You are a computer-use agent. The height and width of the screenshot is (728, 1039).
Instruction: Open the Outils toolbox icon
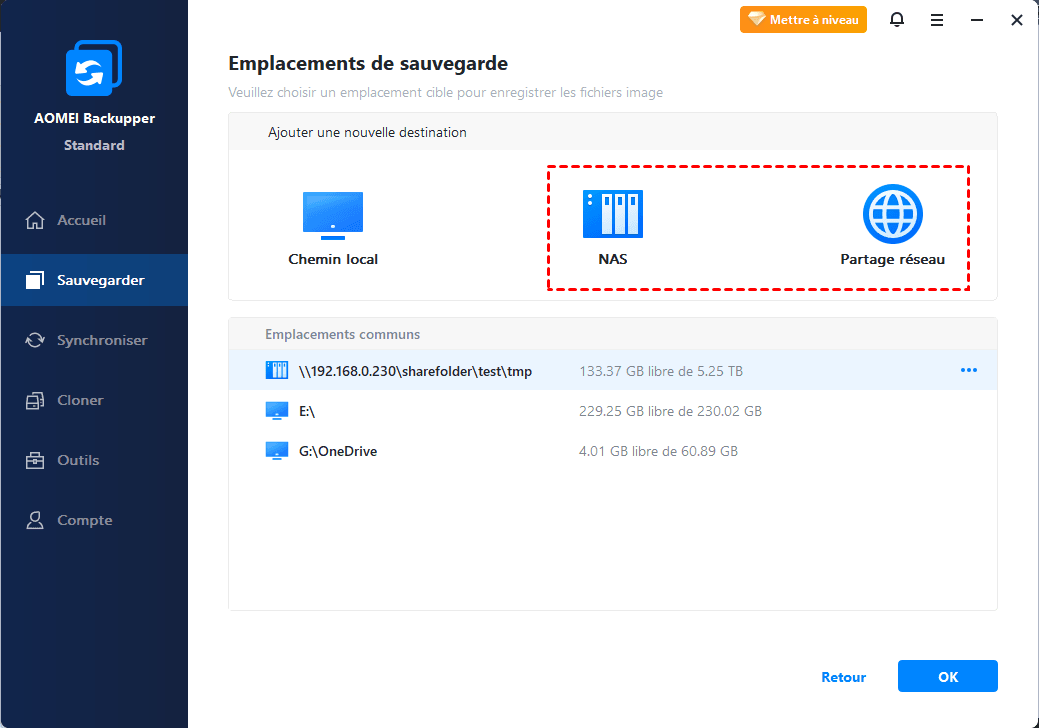(x=34, y=460)
